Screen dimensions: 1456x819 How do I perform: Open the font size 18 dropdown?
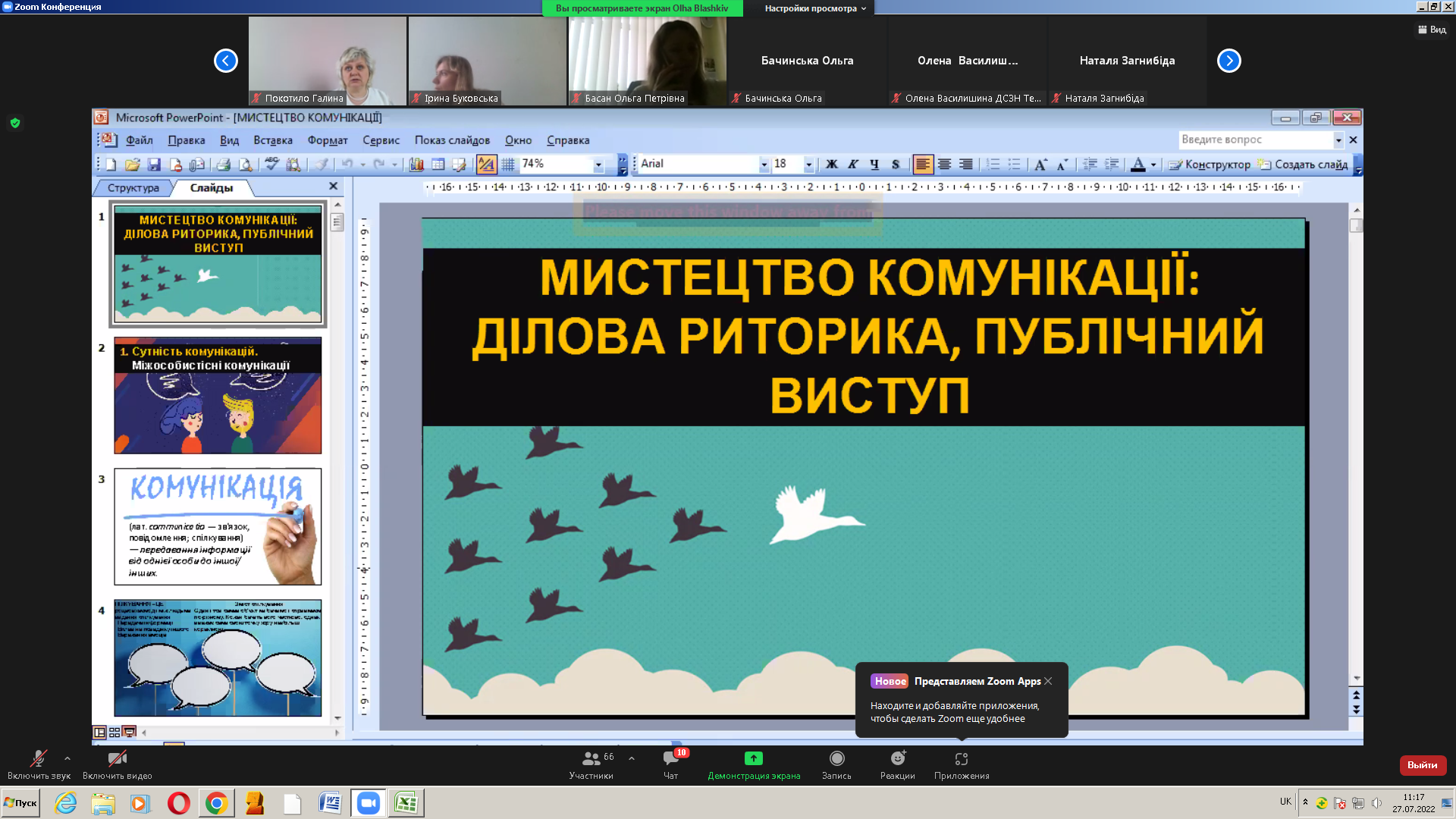pos(809,165)
